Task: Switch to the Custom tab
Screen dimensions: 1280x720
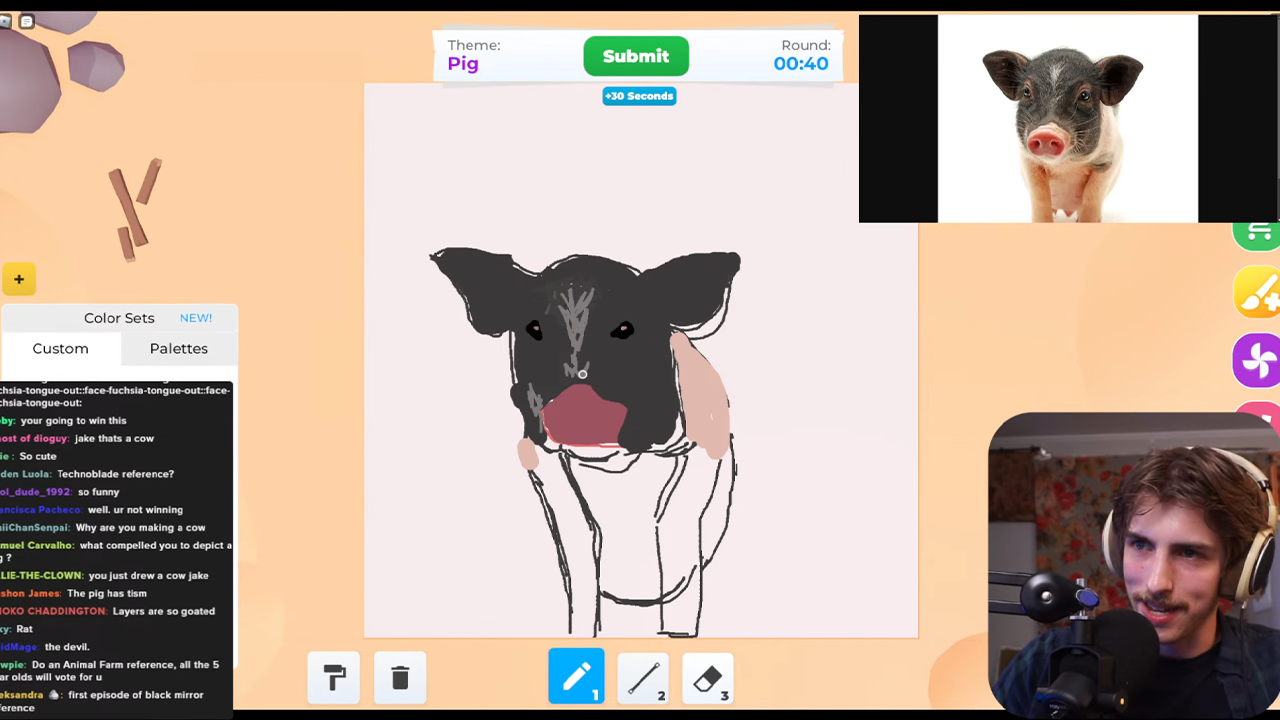Action: pos(60,348)
